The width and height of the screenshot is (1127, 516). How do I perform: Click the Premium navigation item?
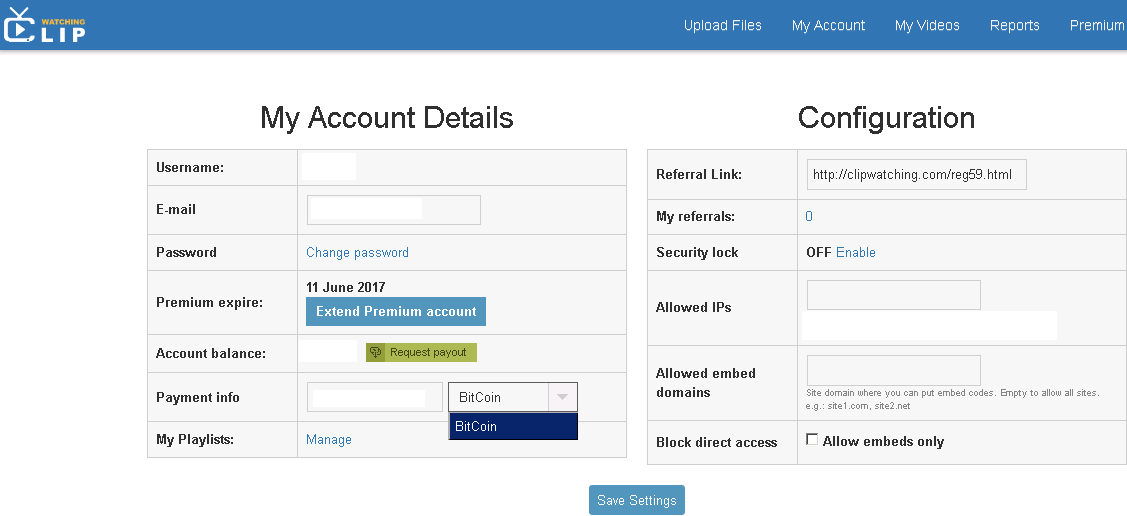click(x=1098, y=25)
